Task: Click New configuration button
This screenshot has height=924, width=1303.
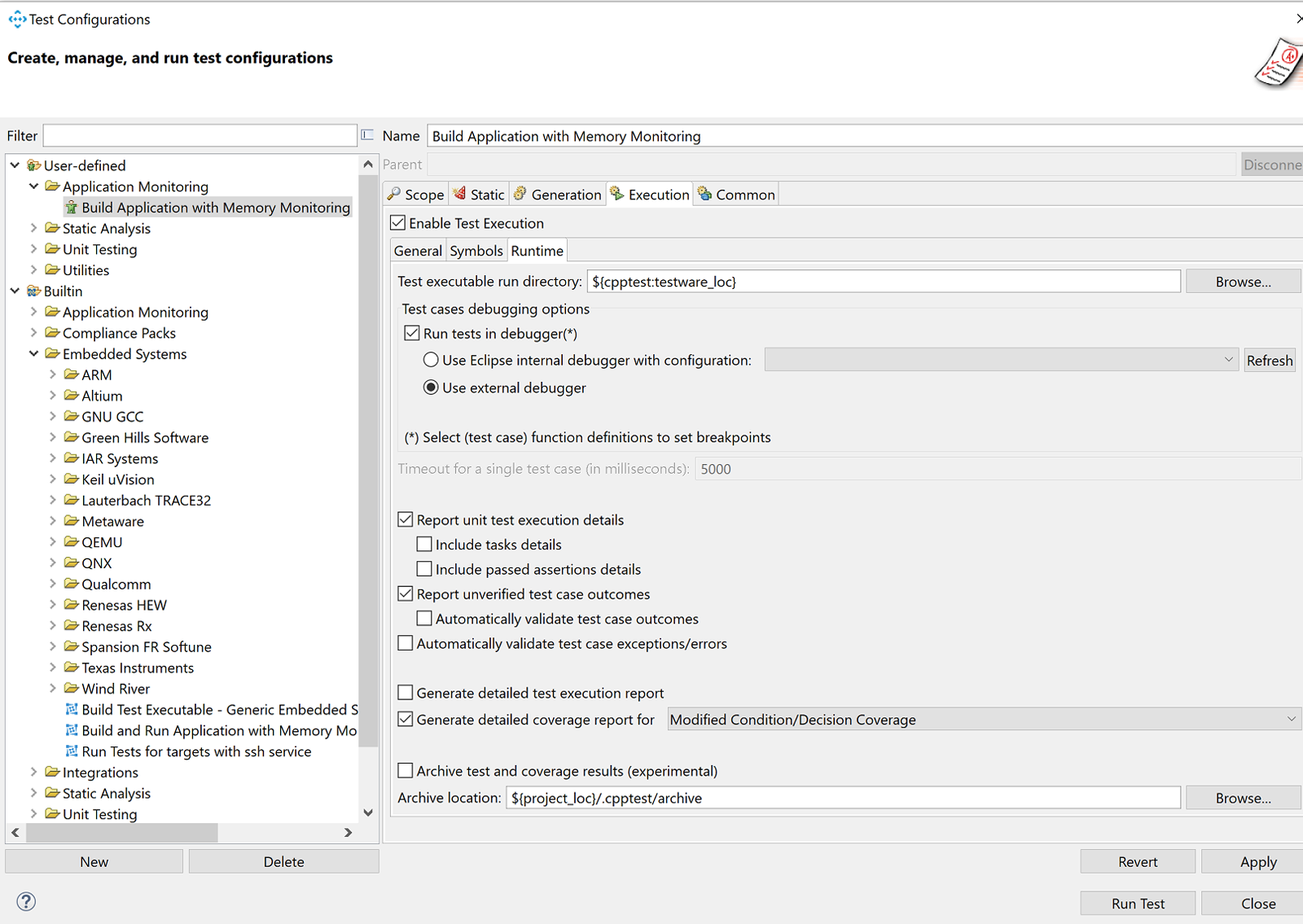Action: coord(94,861)
